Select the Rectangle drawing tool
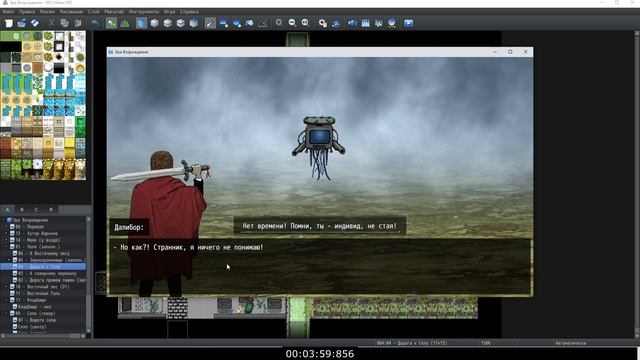 point(224,23)
